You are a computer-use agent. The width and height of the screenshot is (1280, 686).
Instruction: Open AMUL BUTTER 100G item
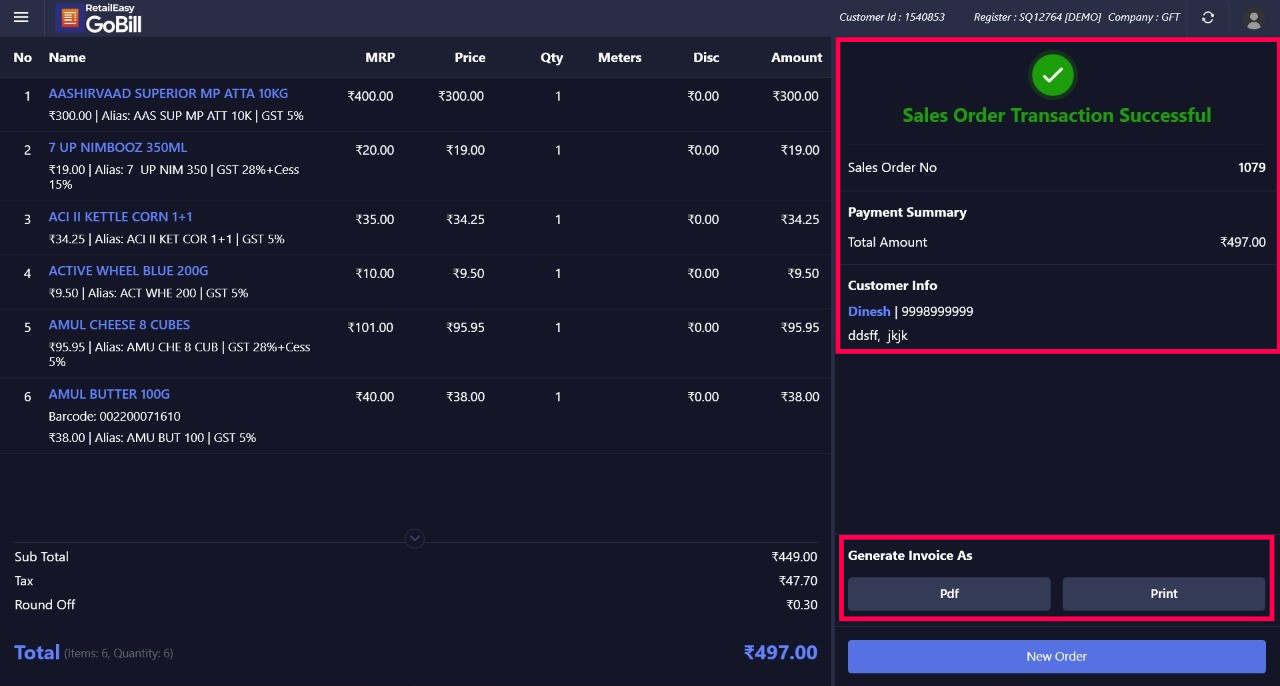coord(109,393)
